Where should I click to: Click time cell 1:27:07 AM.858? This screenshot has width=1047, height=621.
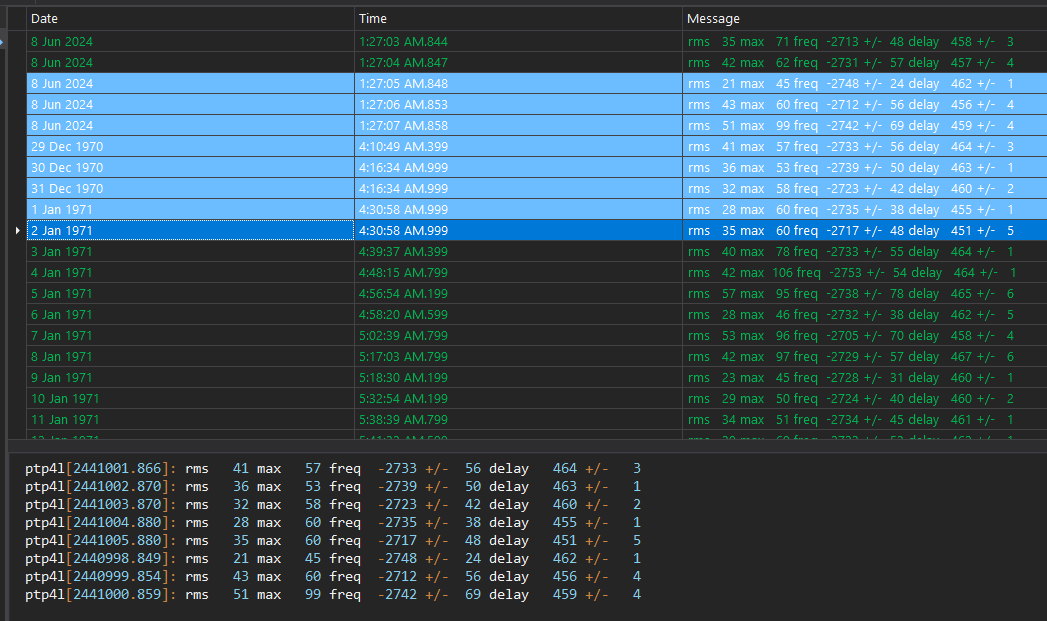click(518, 126)
